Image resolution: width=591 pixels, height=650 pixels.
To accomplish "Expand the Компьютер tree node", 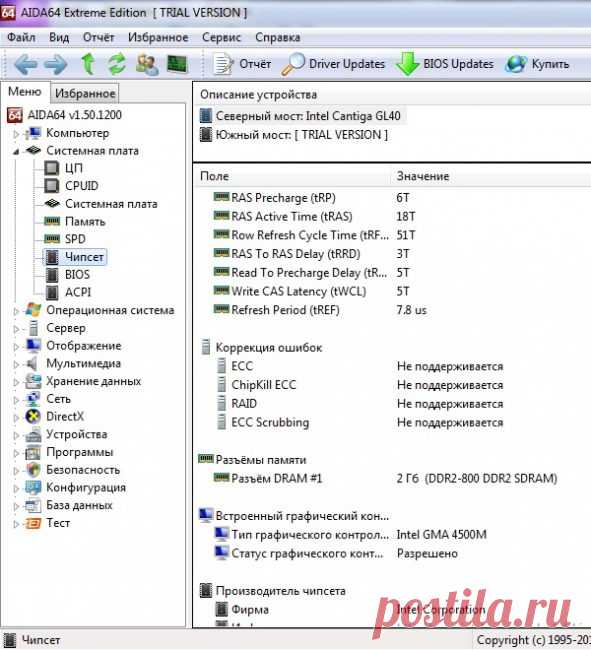I will point(16,133).
